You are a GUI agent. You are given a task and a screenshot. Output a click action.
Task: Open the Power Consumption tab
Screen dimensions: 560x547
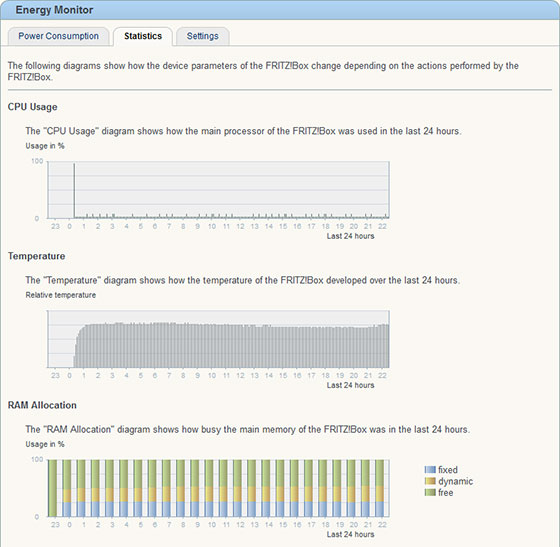click(59, 36)
